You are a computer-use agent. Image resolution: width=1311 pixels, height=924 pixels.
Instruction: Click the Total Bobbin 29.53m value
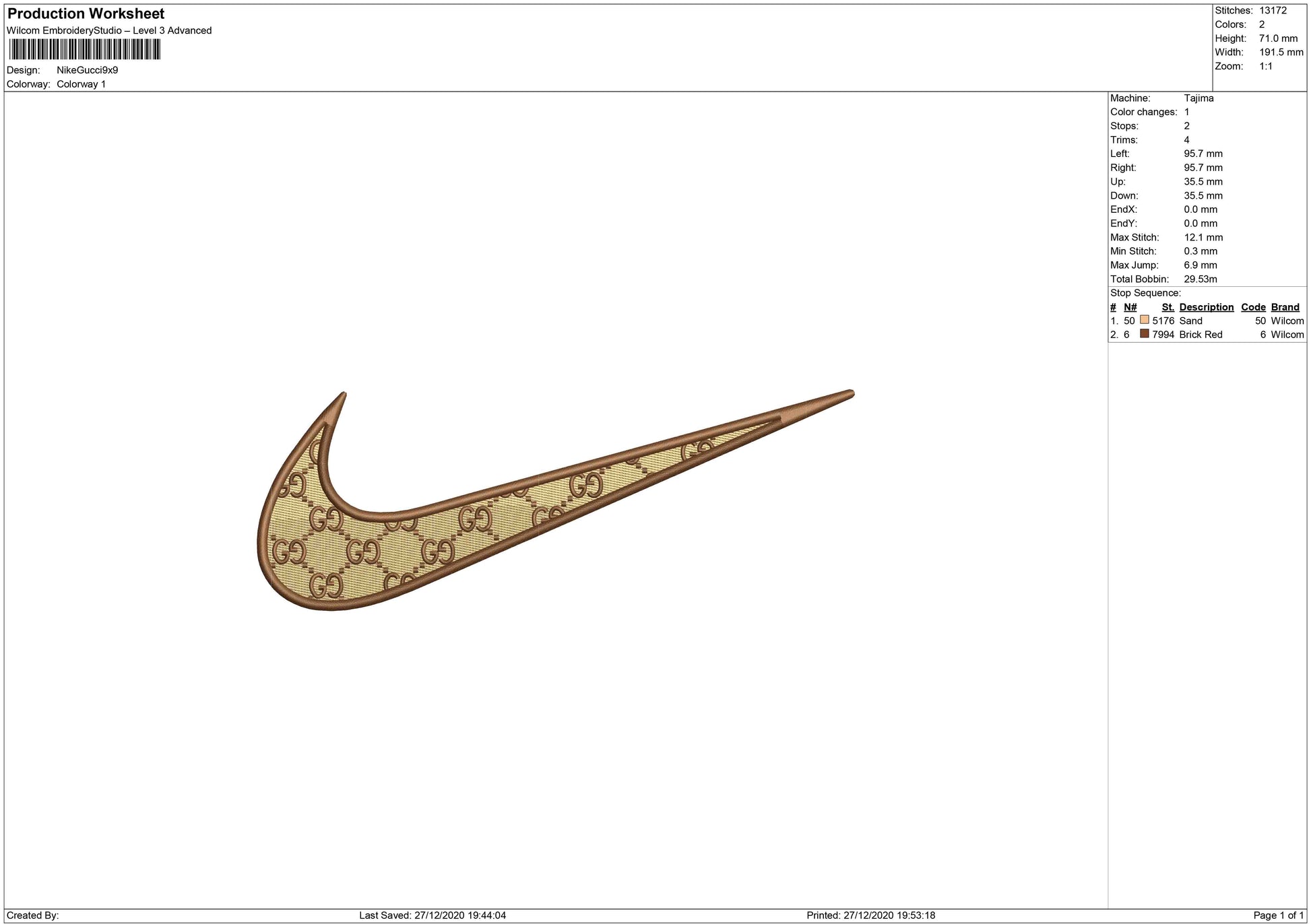pos(1200,279)
